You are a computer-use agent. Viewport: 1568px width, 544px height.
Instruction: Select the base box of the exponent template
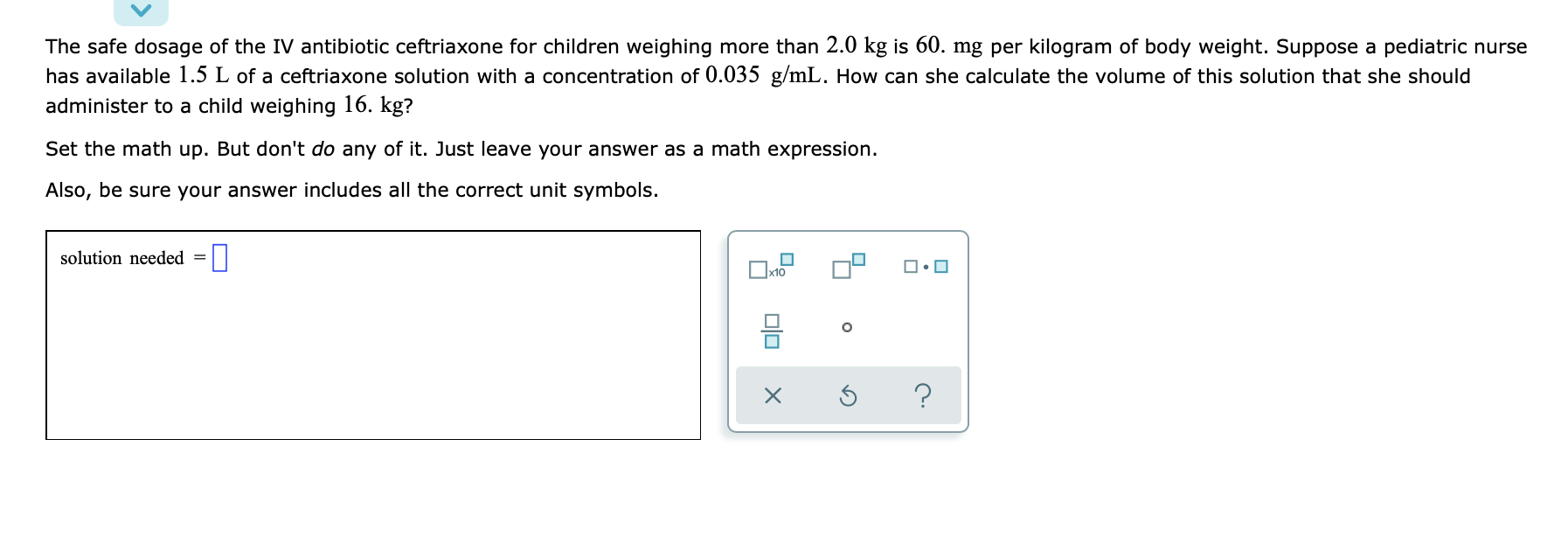(x=841, y=269)
